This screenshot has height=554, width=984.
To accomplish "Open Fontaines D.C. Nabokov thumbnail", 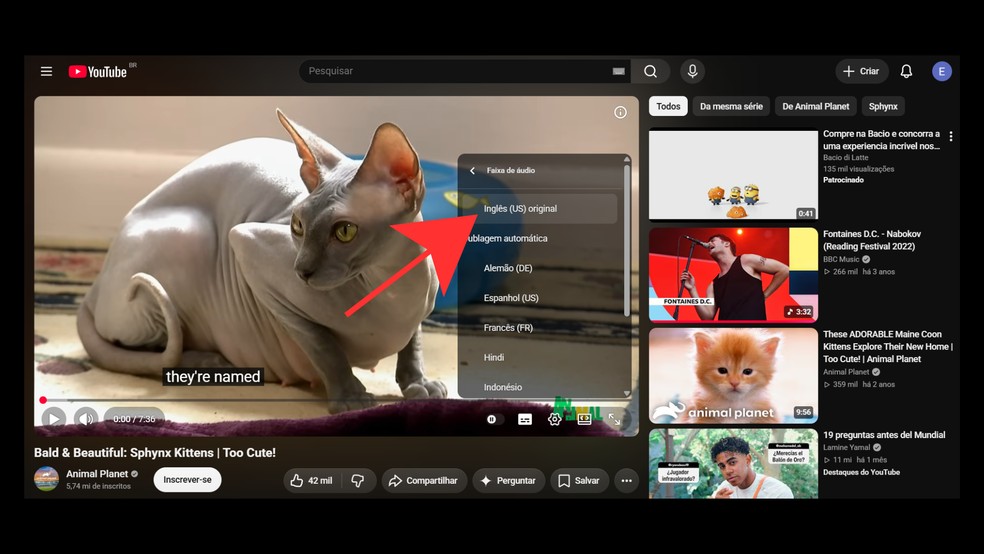I will tap(733, 275).
